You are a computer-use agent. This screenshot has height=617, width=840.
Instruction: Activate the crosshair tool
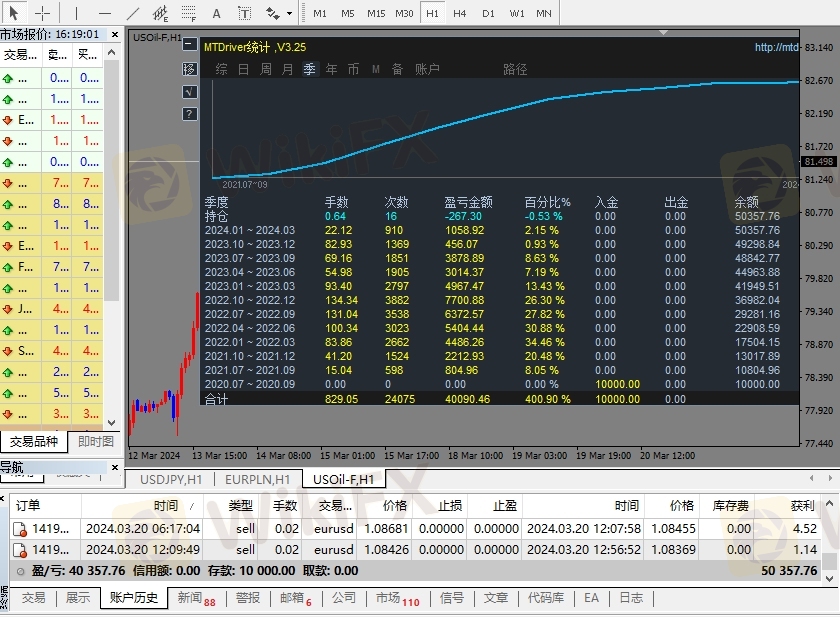tap(42, 13)
